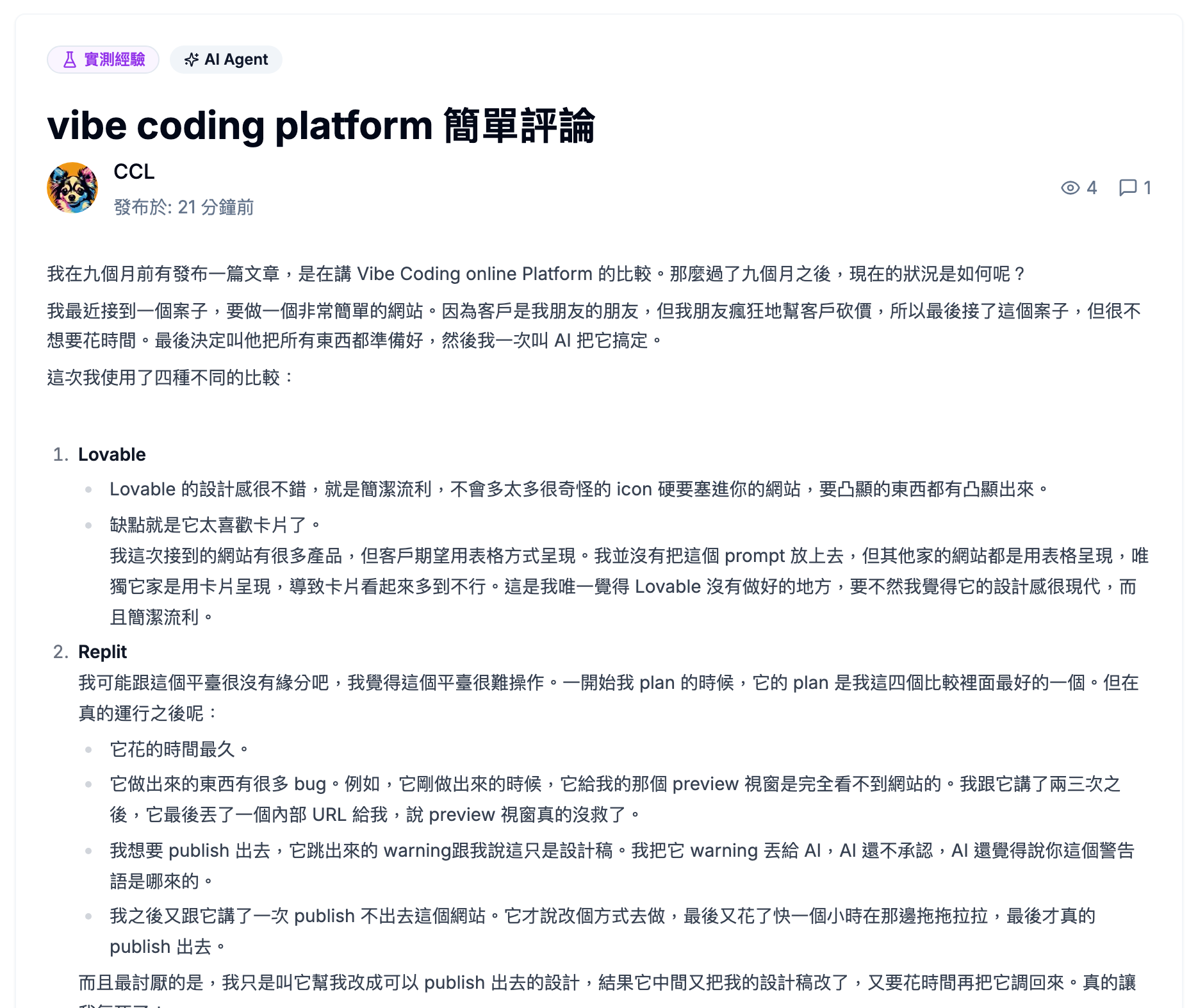Click the post time 發布於: 21 分鐘前

184,207
